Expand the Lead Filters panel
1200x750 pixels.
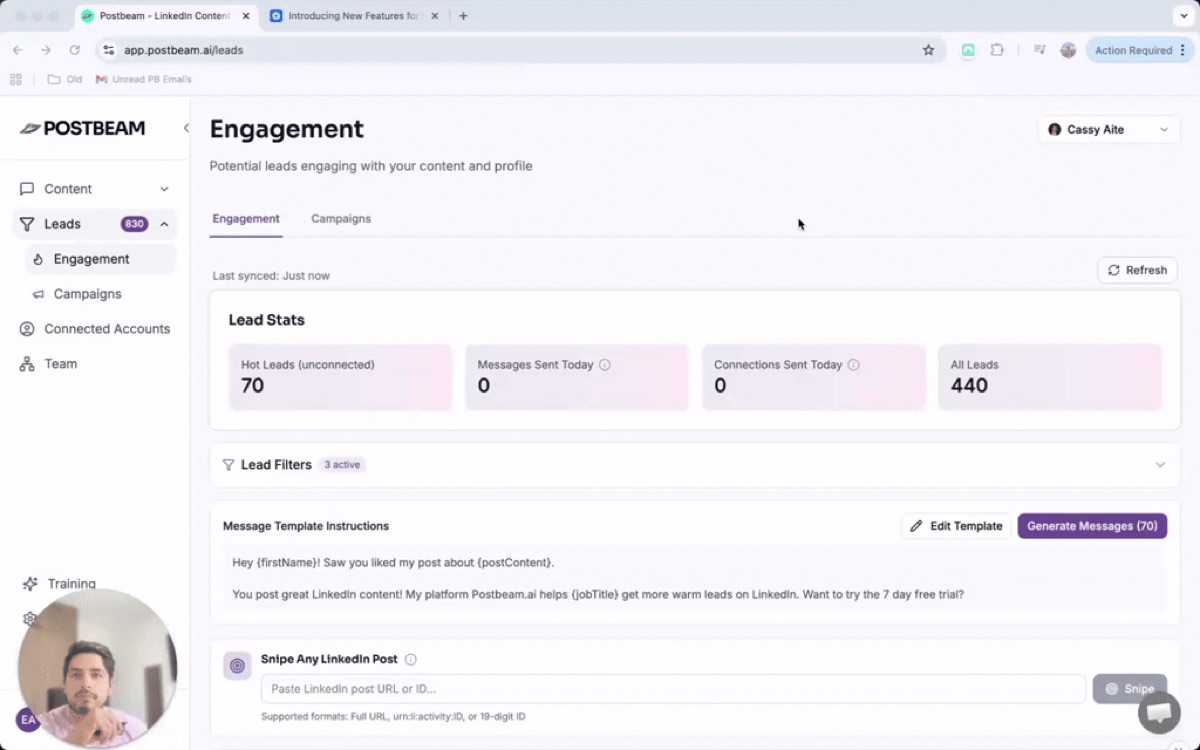(1160, 465)
